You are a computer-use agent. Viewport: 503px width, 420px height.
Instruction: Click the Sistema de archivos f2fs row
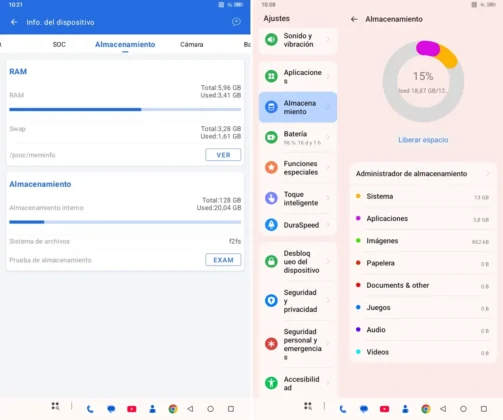tap(125, 241)
